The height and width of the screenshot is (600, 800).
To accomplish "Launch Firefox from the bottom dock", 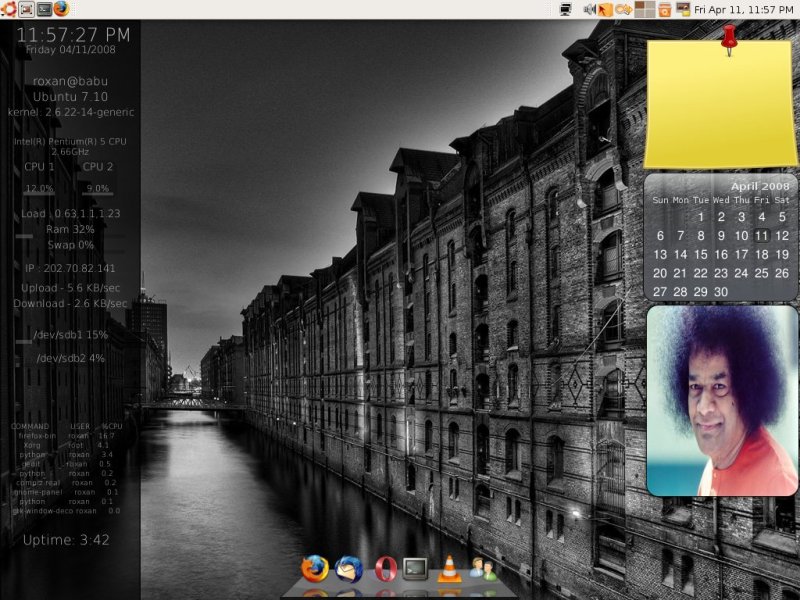I will pos(314,568).
